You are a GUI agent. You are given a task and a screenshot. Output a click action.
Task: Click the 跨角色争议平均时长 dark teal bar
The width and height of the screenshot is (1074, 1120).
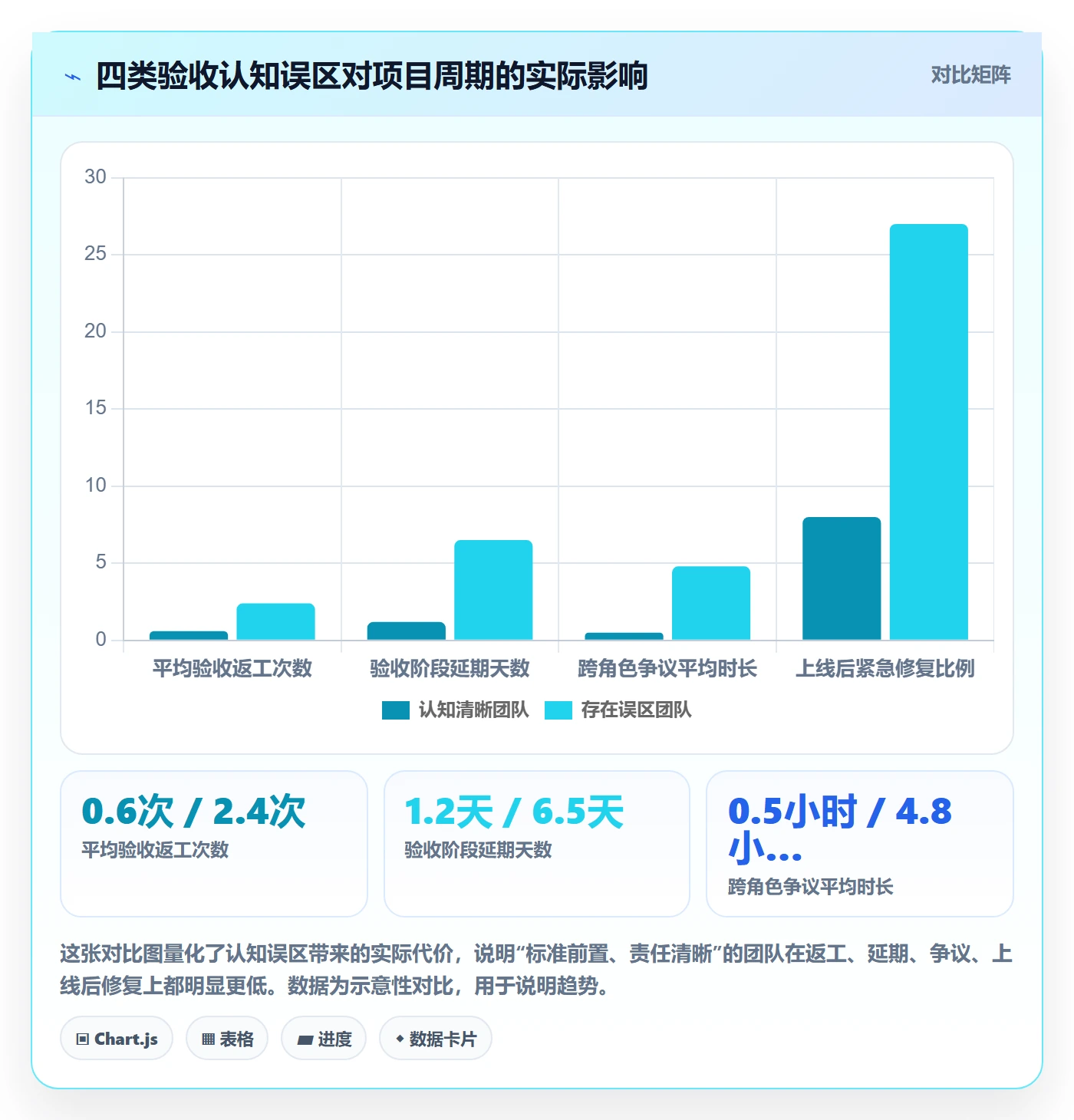click(x=624, y=636)
